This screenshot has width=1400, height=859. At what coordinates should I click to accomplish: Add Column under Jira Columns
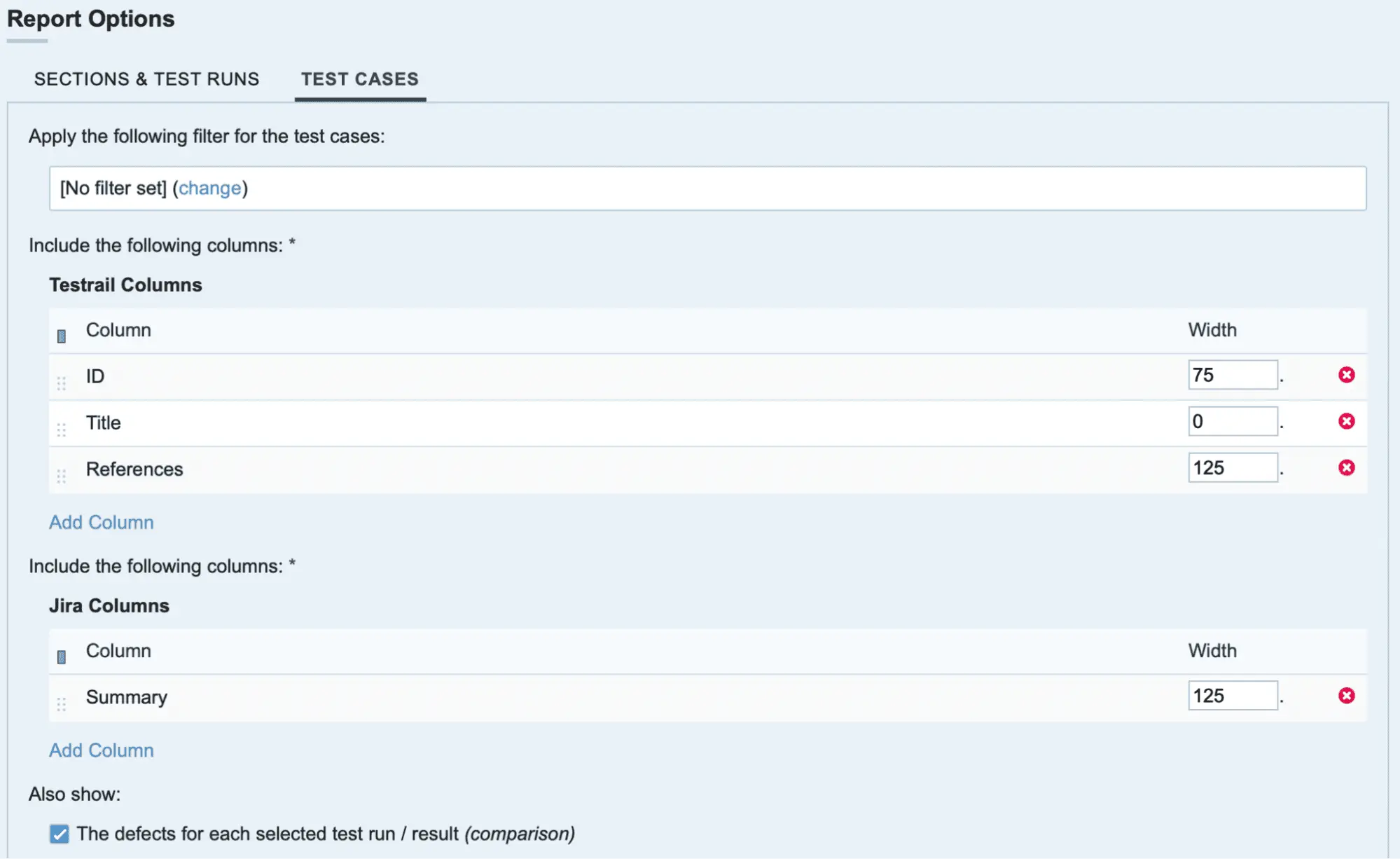(102, 750)
